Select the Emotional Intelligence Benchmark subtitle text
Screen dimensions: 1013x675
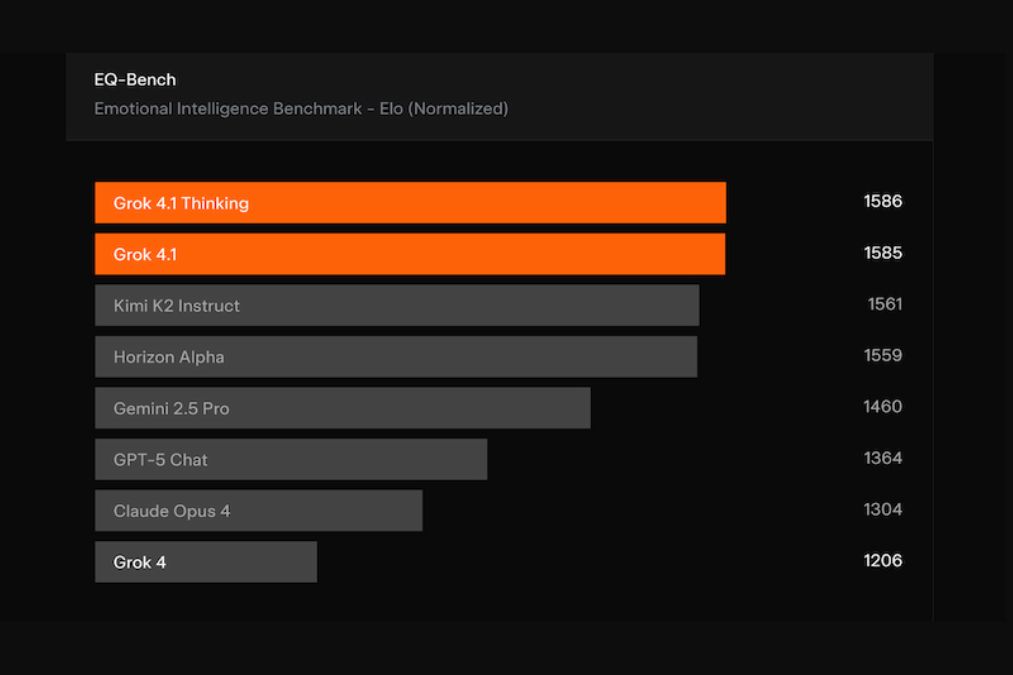[300, 108]
